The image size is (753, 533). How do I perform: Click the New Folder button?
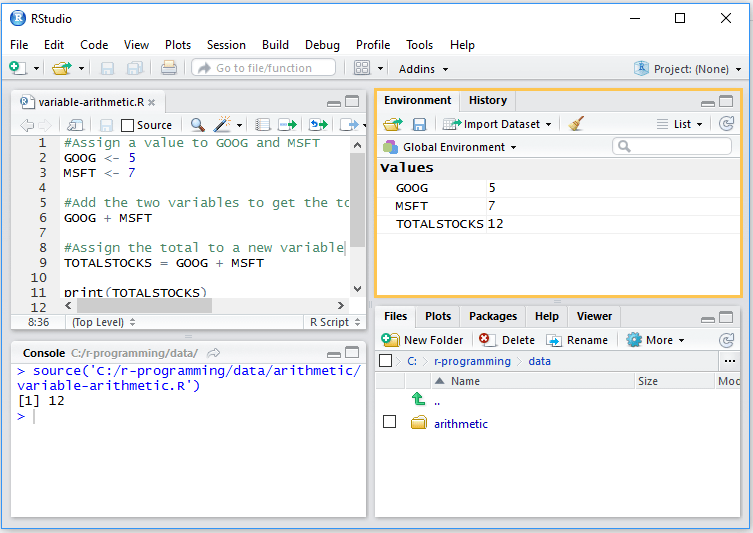423,340
